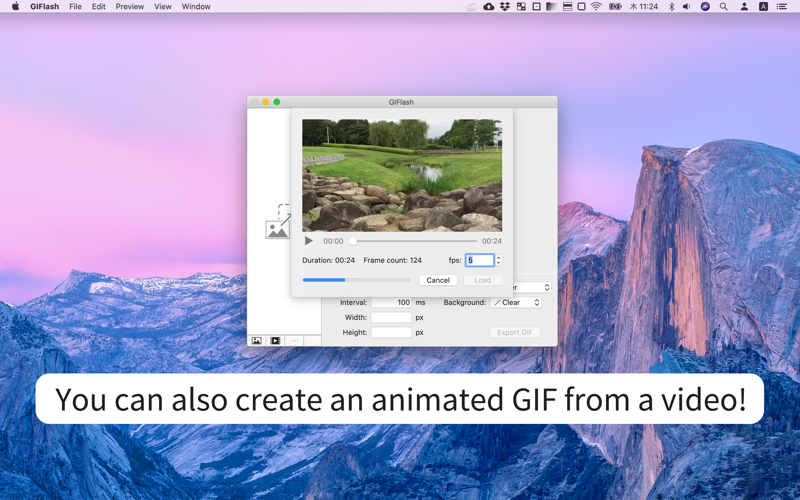Cancel the video loading dialog
This screenshot has height=500, width=800.
(438, 280)
